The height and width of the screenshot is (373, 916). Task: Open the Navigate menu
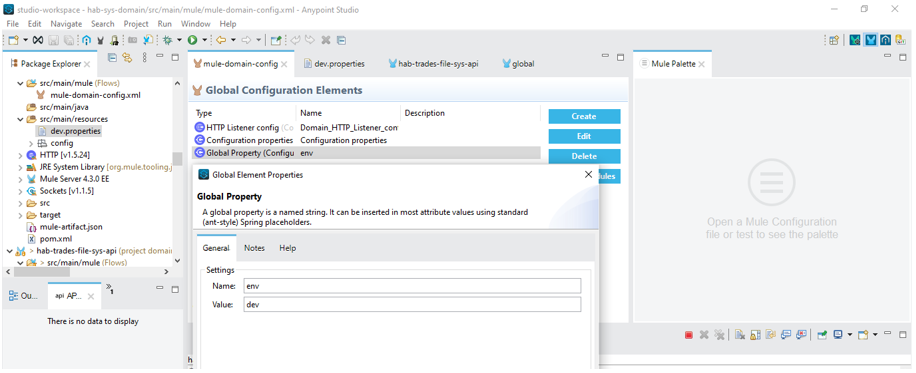[66, 24]
